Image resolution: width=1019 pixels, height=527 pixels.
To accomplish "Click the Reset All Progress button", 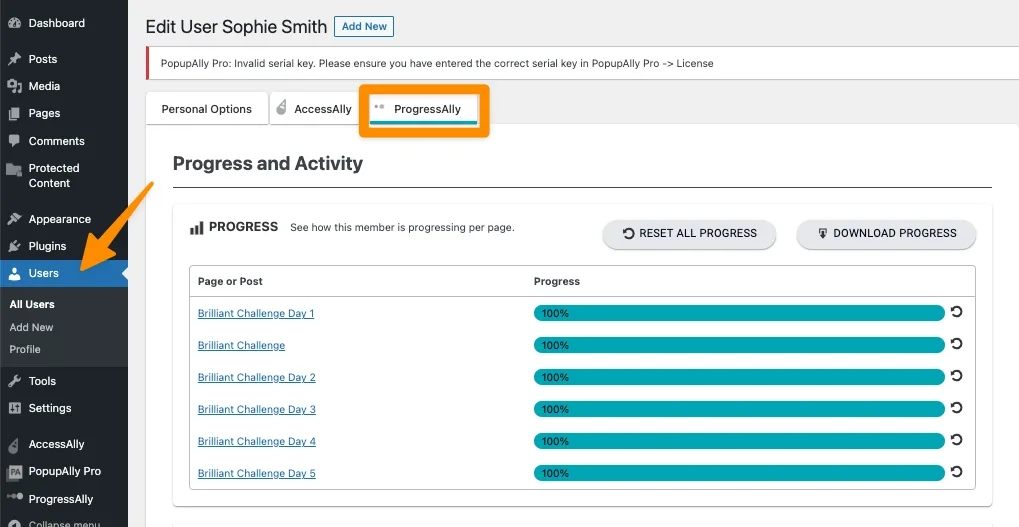I will click(689, 233).
